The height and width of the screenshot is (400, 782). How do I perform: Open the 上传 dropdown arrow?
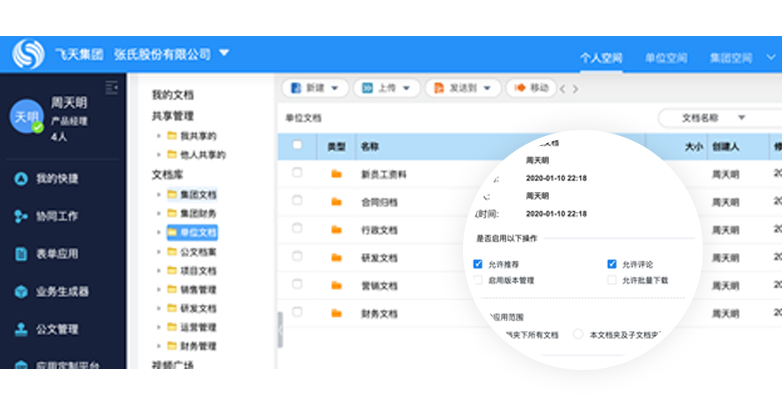pos(406,89)
